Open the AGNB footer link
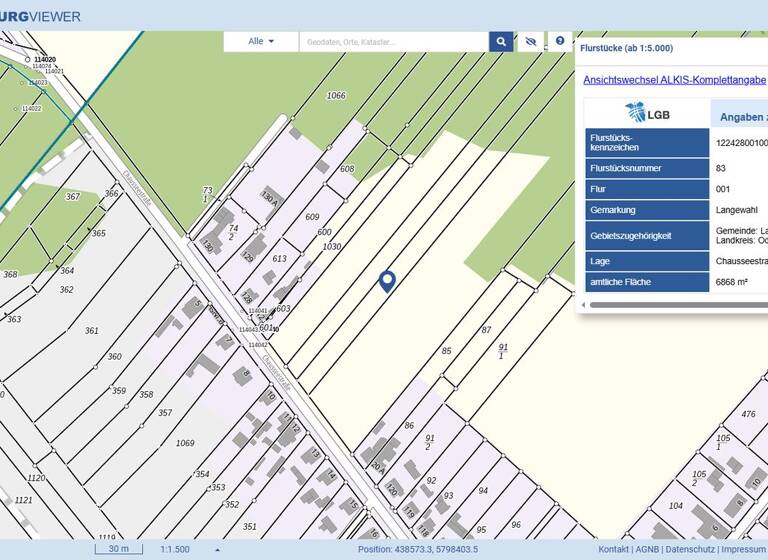The width and height of the screenshot is (768, 560). pos(647,550)
